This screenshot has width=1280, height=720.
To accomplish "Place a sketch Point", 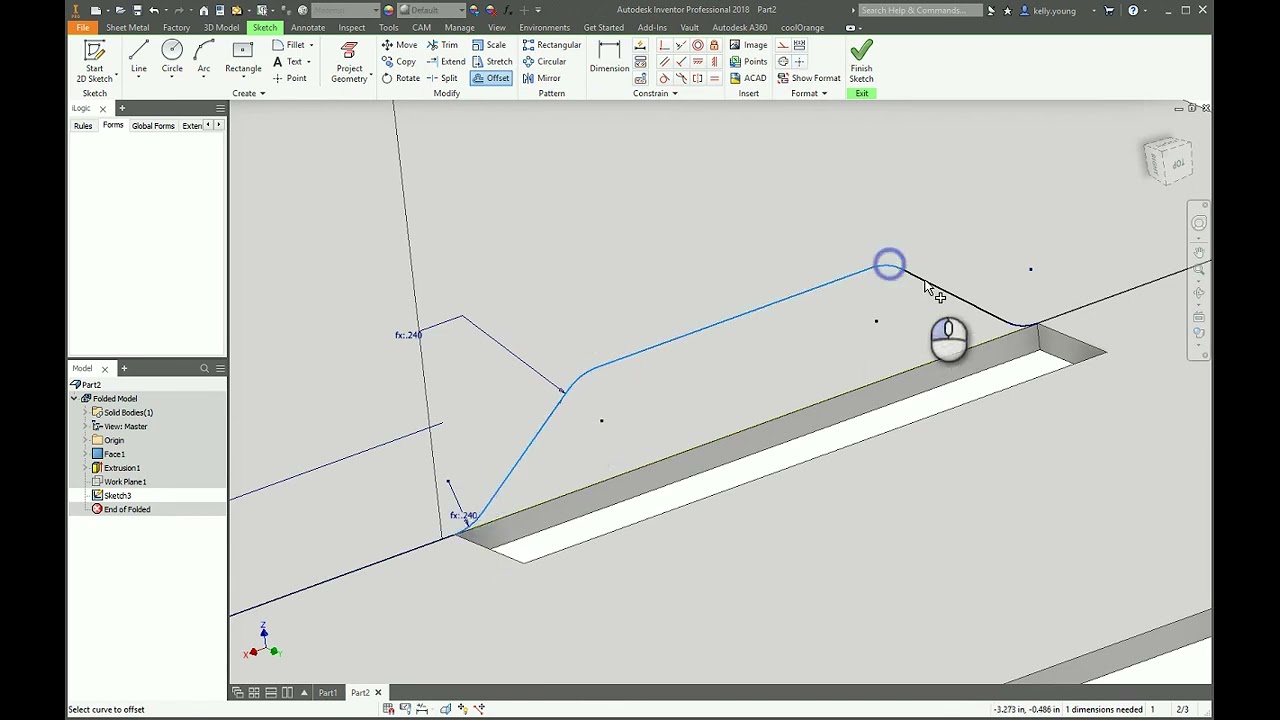I will 289,78.
